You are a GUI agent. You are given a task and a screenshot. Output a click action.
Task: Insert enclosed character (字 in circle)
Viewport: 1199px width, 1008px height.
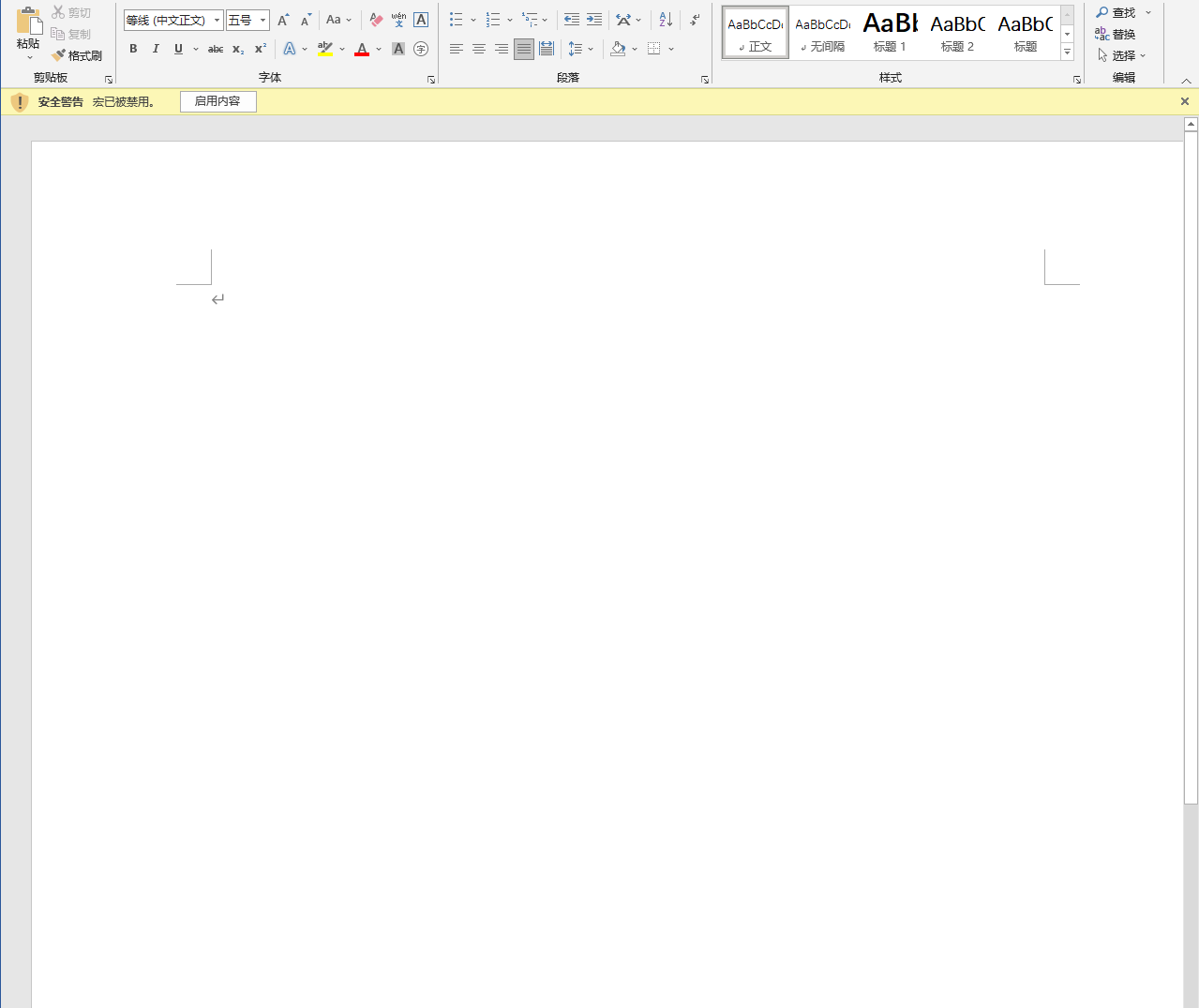421,49
